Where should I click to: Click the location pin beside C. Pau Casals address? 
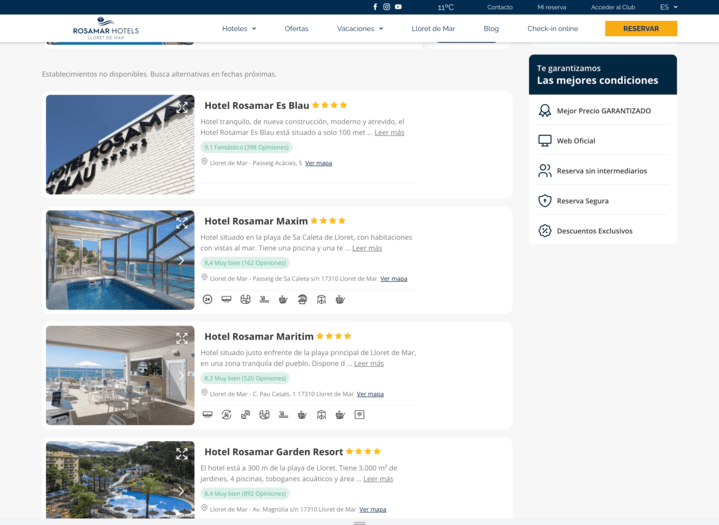click(205, 393)
